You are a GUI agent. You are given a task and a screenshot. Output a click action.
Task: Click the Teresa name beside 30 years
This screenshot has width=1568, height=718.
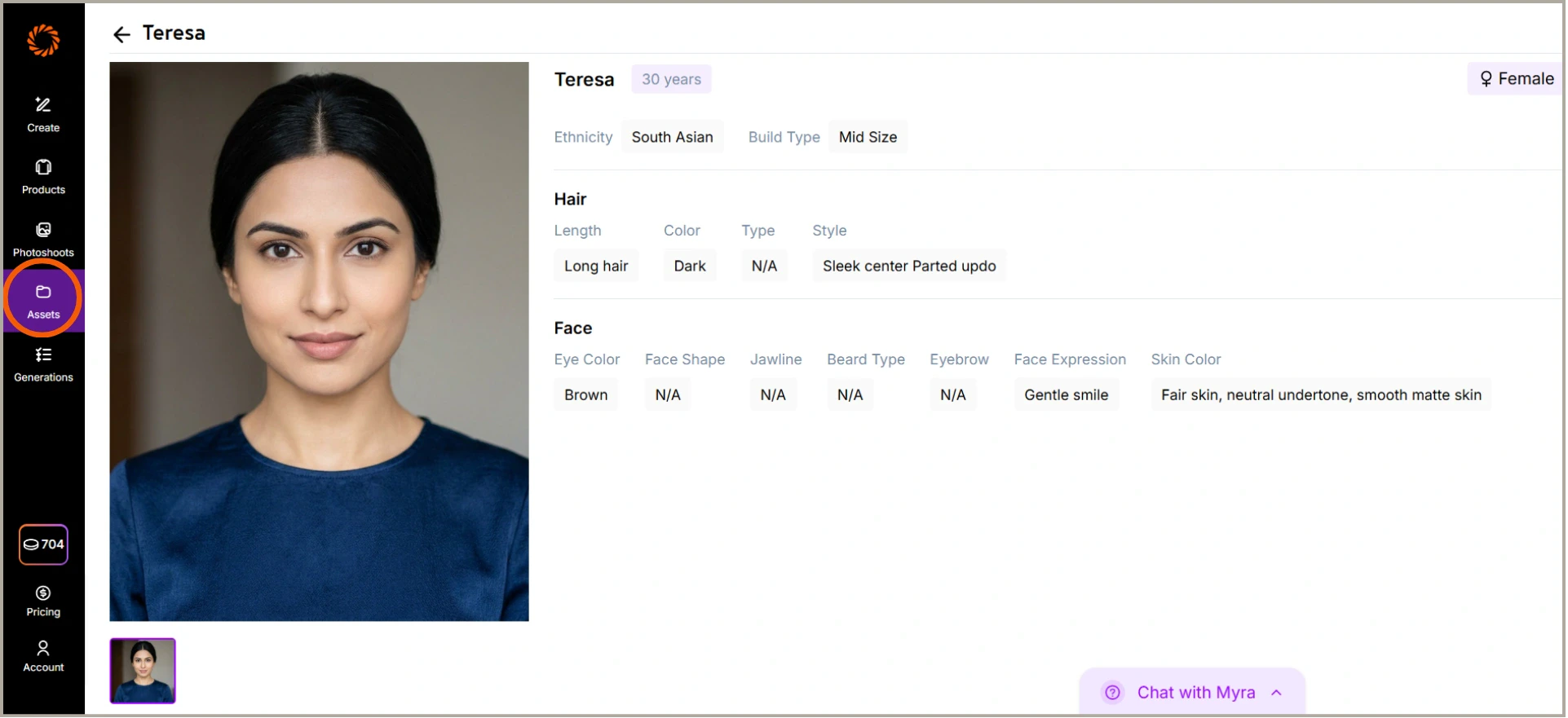tap(584, 79)
